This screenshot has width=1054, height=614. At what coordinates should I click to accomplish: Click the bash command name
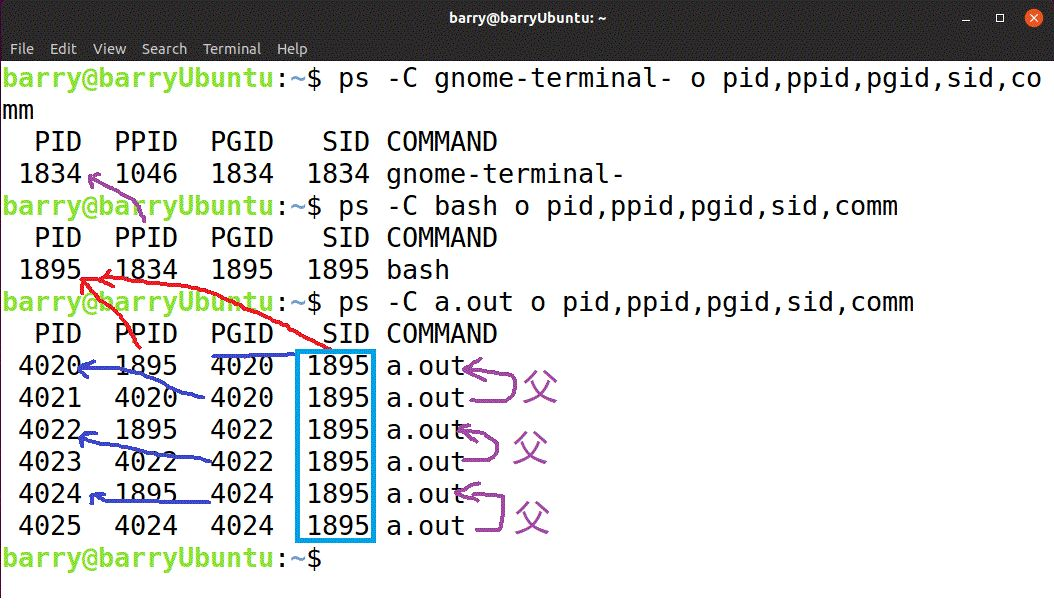[x=417, y=270]
